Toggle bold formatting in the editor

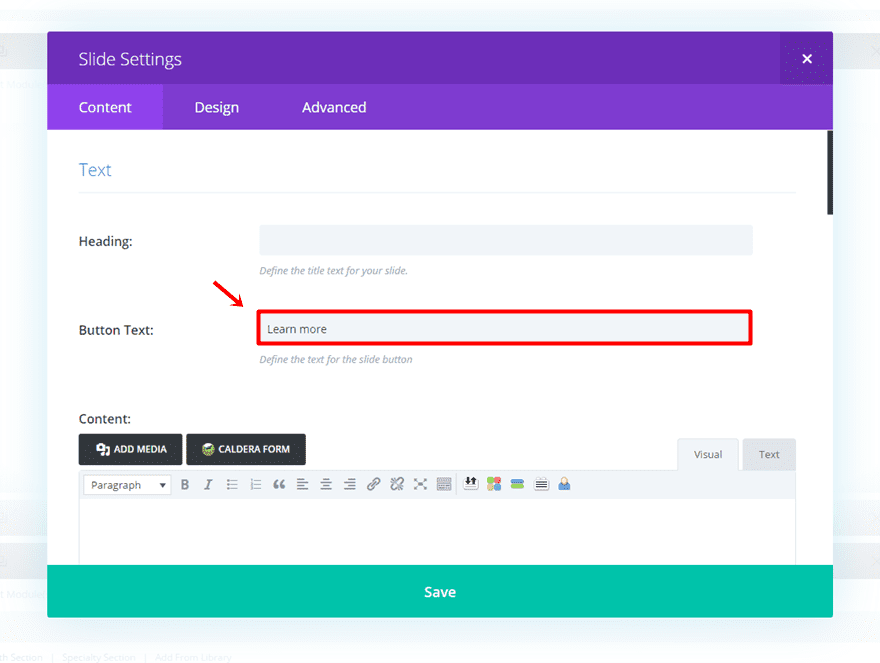(x=185, y=485)
